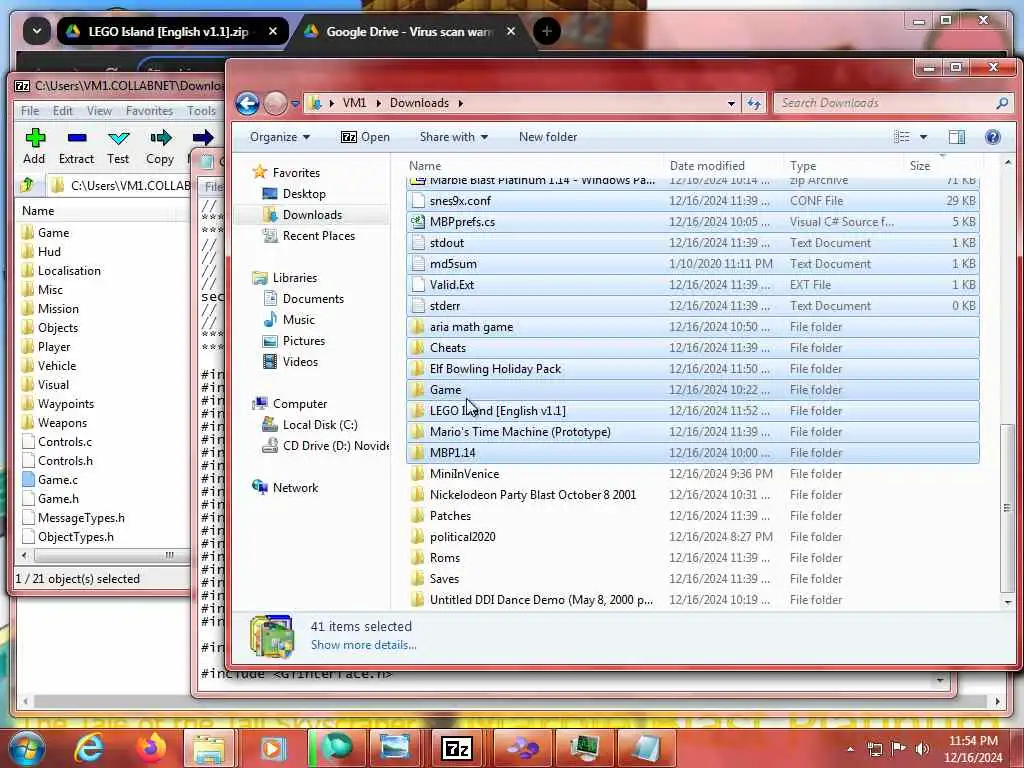
Task: Sort by the Date modified column
Action: point(707,166)
